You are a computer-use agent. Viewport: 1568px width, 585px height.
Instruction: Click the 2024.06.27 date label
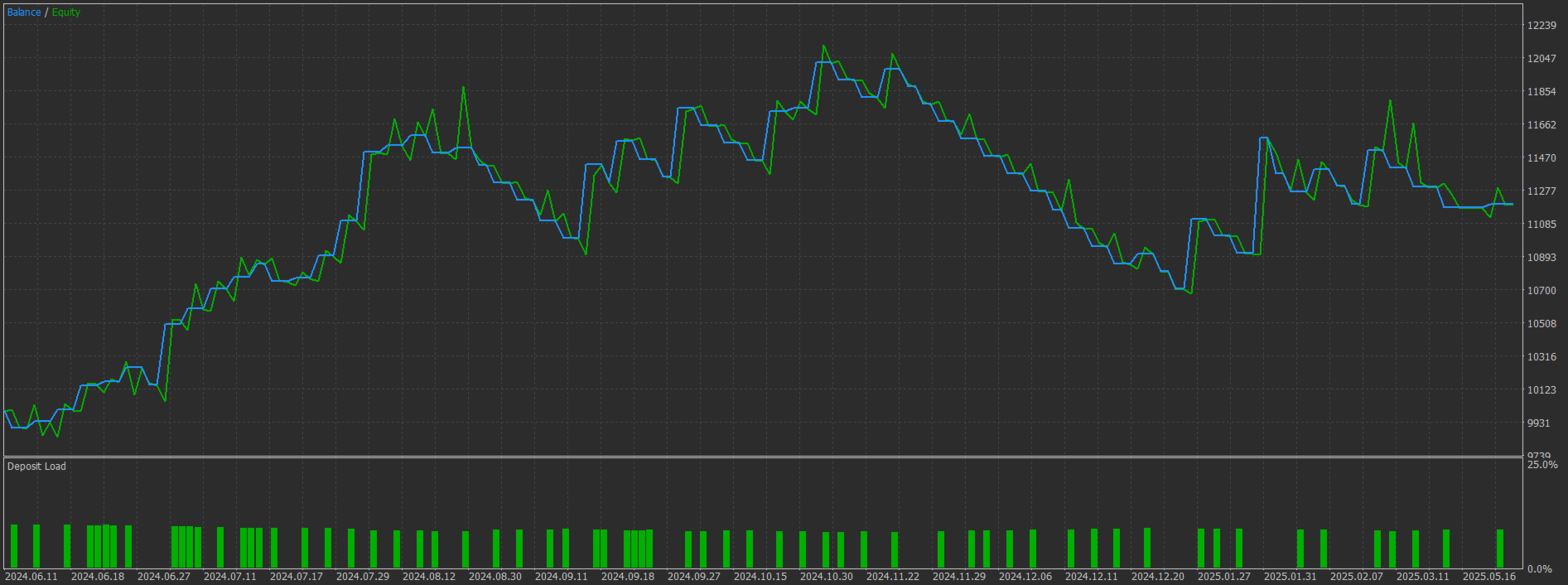(164, 577)
